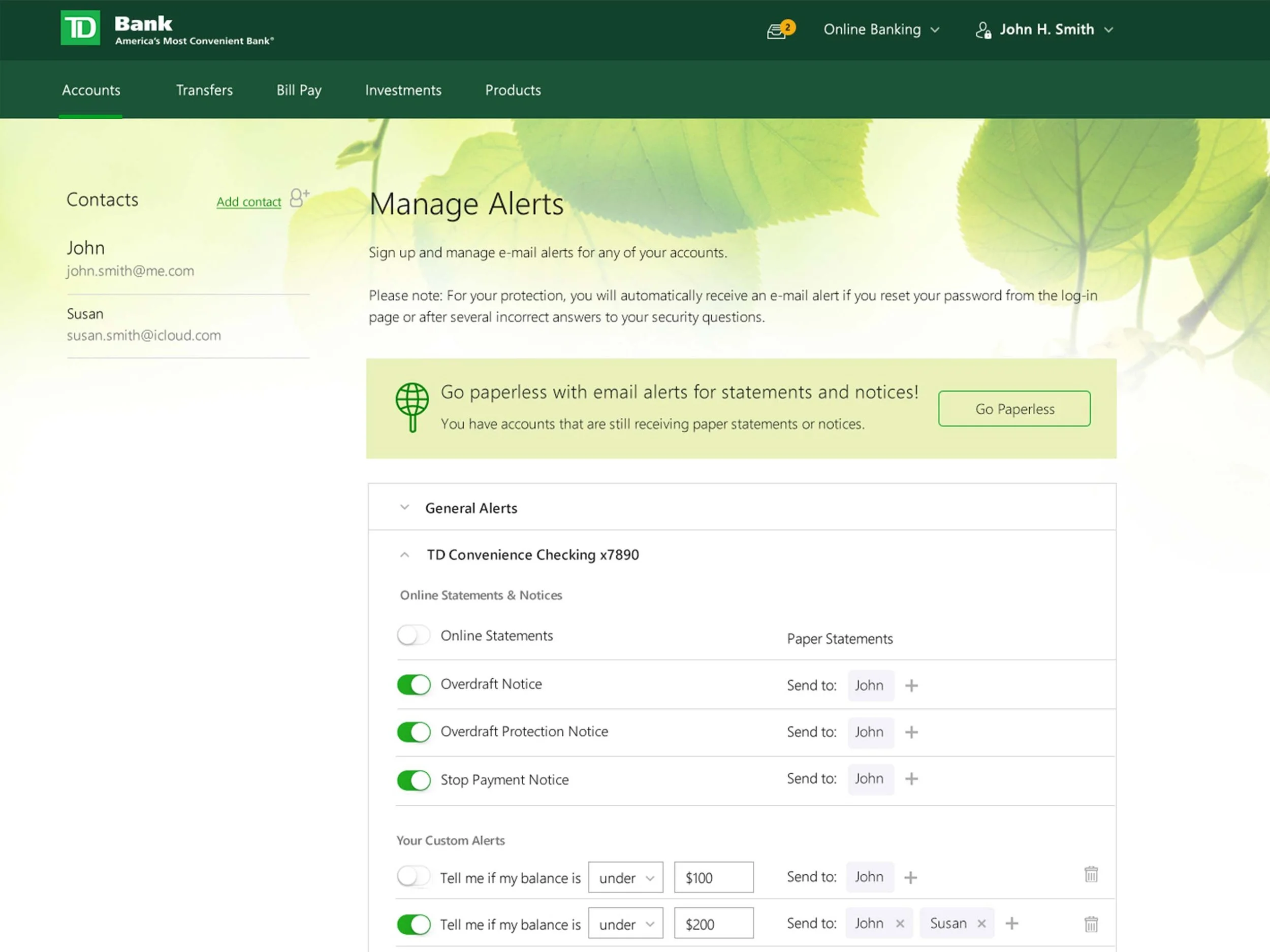
Task: Turn off Stop Payment Notice toggle
Action: tap(414, 780)
